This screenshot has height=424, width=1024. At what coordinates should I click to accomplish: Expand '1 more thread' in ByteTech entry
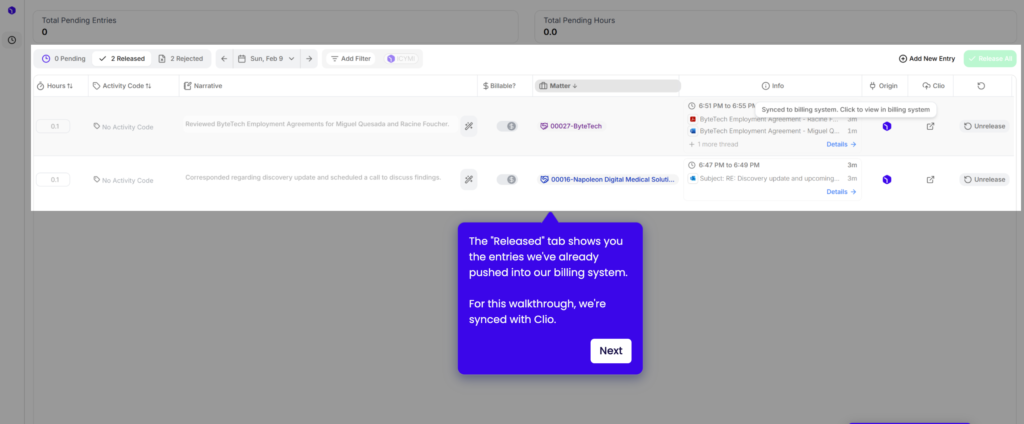(x=714, y=144)
